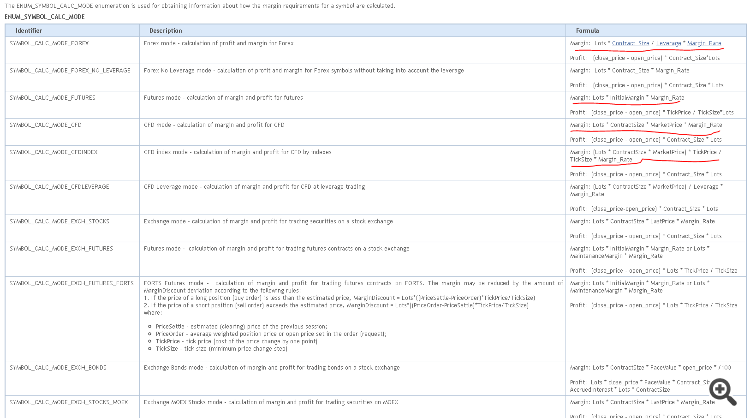This screenshot has height=418, width=750.
Task: Open the Leverage link in Forex formula
Action: (x=669, y=43)
